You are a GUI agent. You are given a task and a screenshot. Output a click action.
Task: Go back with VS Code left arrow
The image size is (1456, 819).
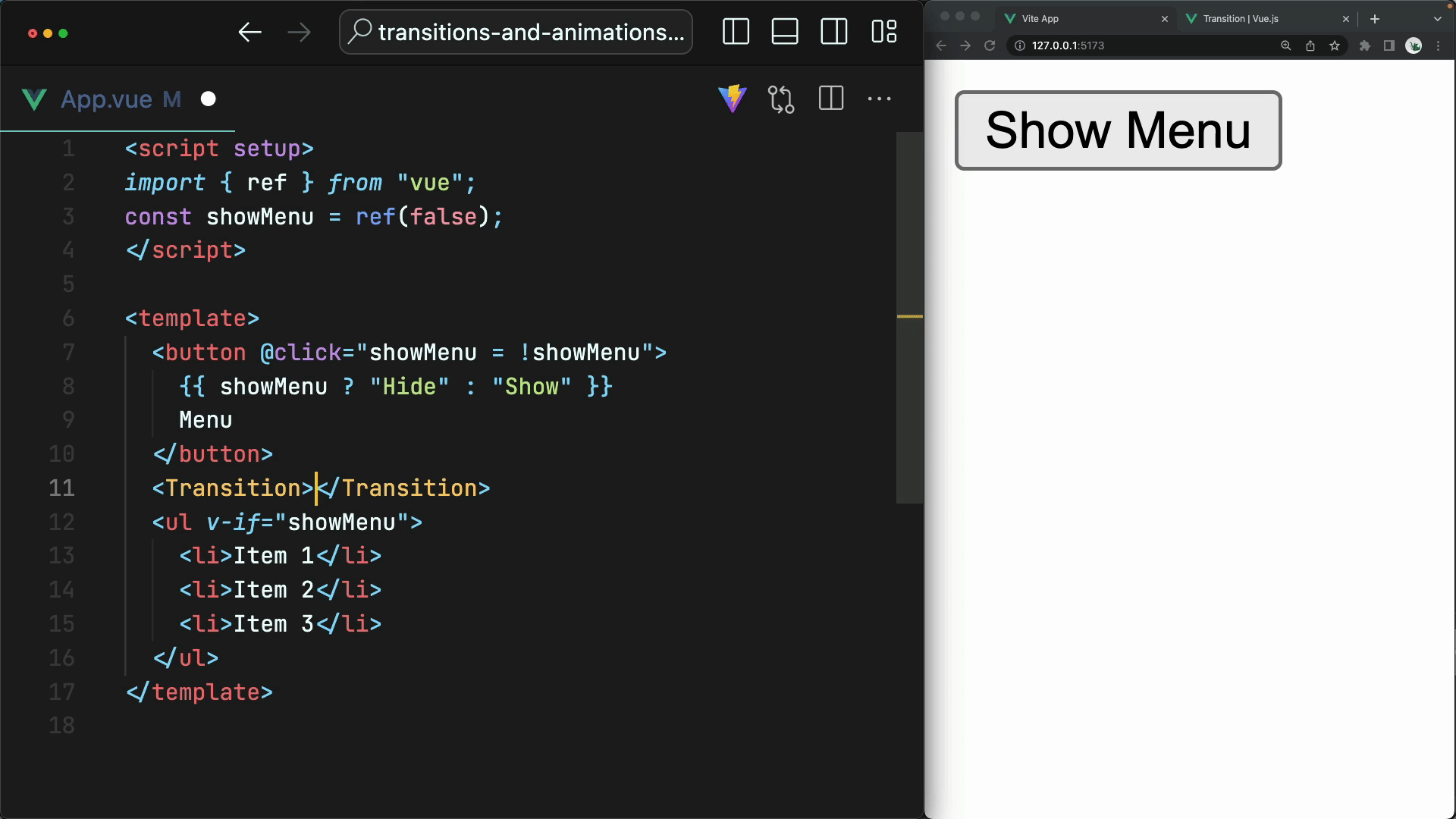point(249,32)
